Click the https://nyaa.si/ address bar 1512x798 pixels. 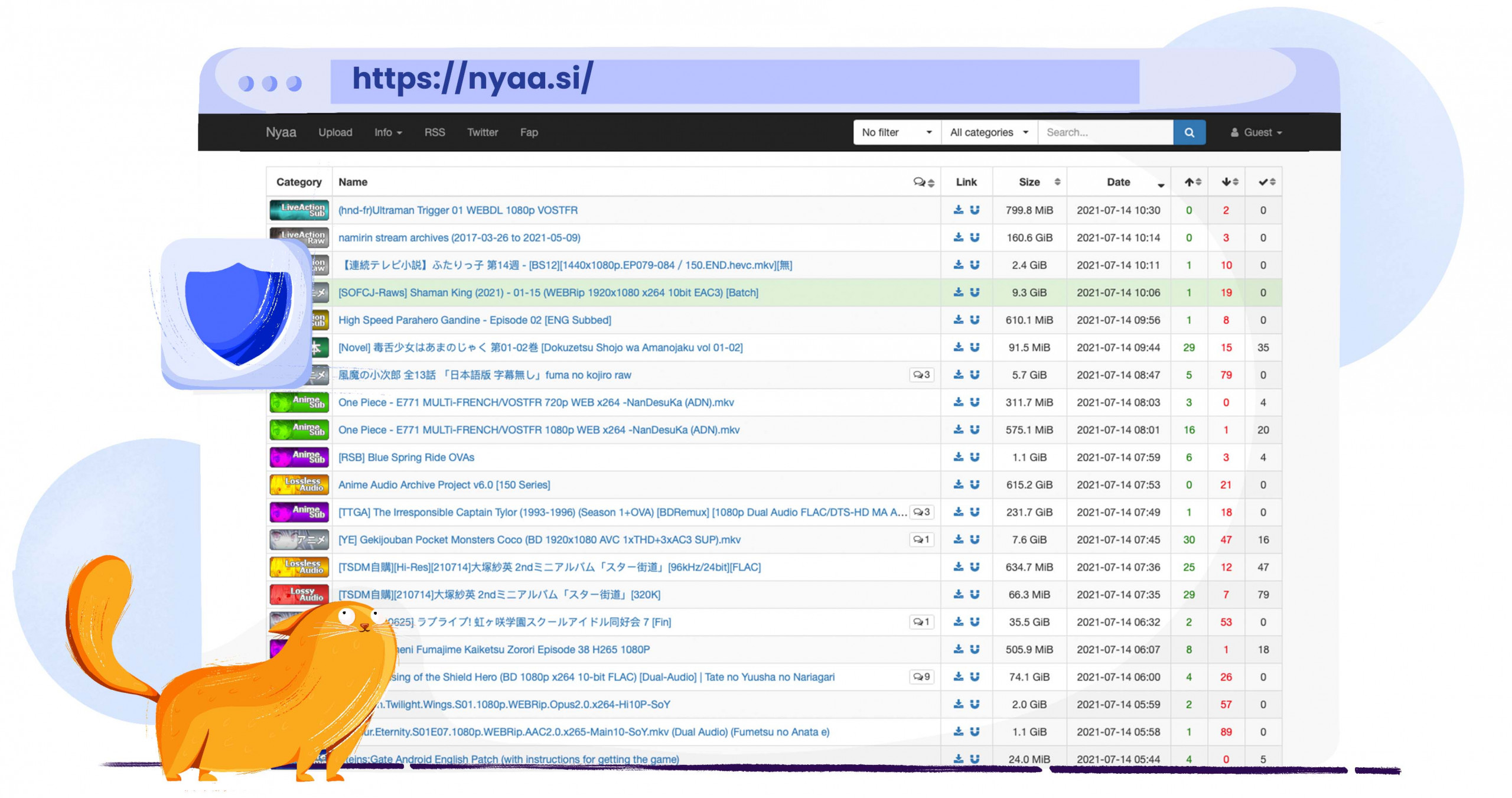[x=735, y=81]
